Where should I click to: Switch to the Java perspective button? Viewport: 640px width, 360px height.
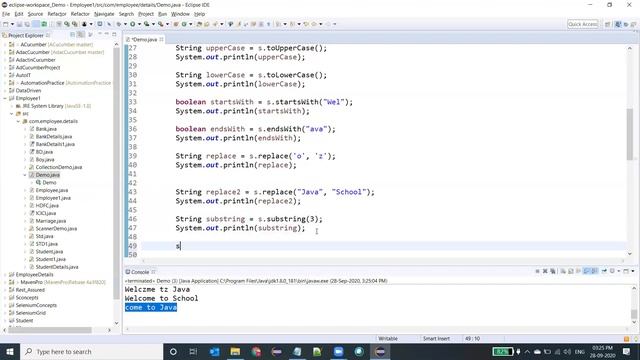click(x=618, y=24)
